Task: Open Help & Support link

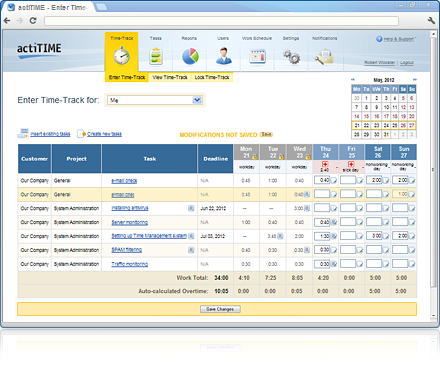Action: (398, 39)
